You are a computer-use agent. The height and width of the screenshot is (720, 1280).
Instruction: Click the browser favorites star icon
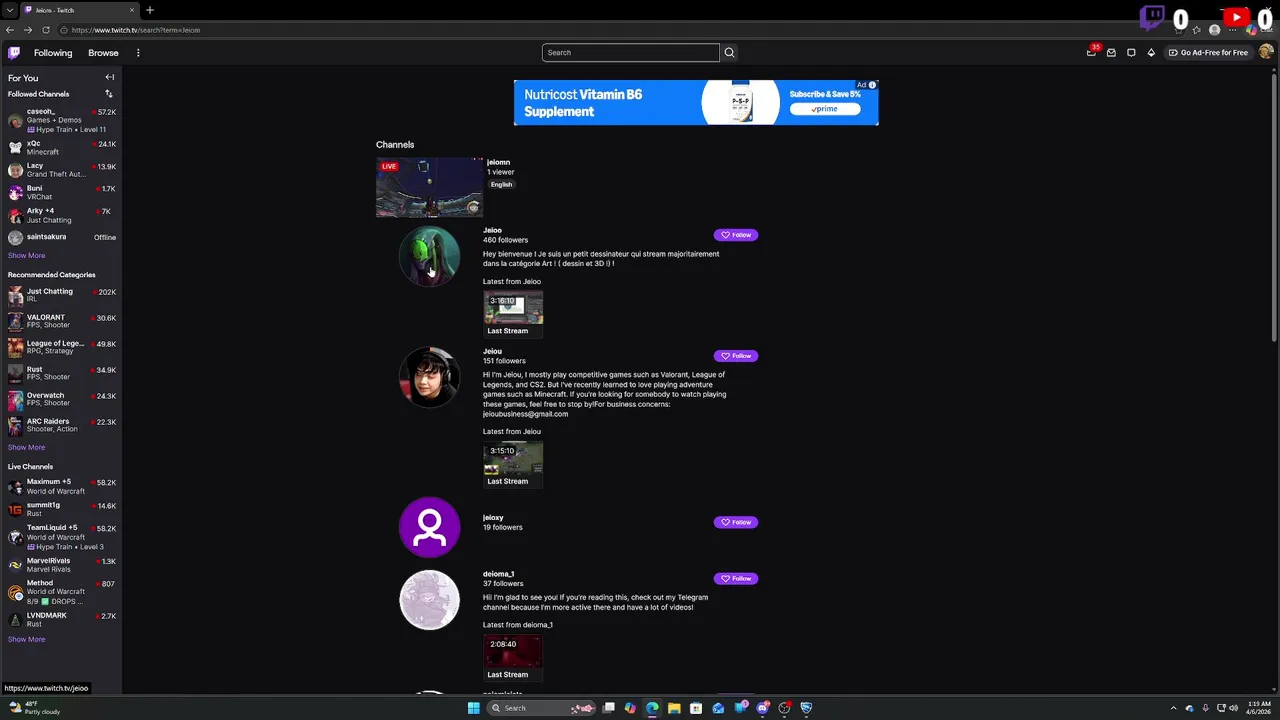pyautogui.click(x=1197, y=30)
